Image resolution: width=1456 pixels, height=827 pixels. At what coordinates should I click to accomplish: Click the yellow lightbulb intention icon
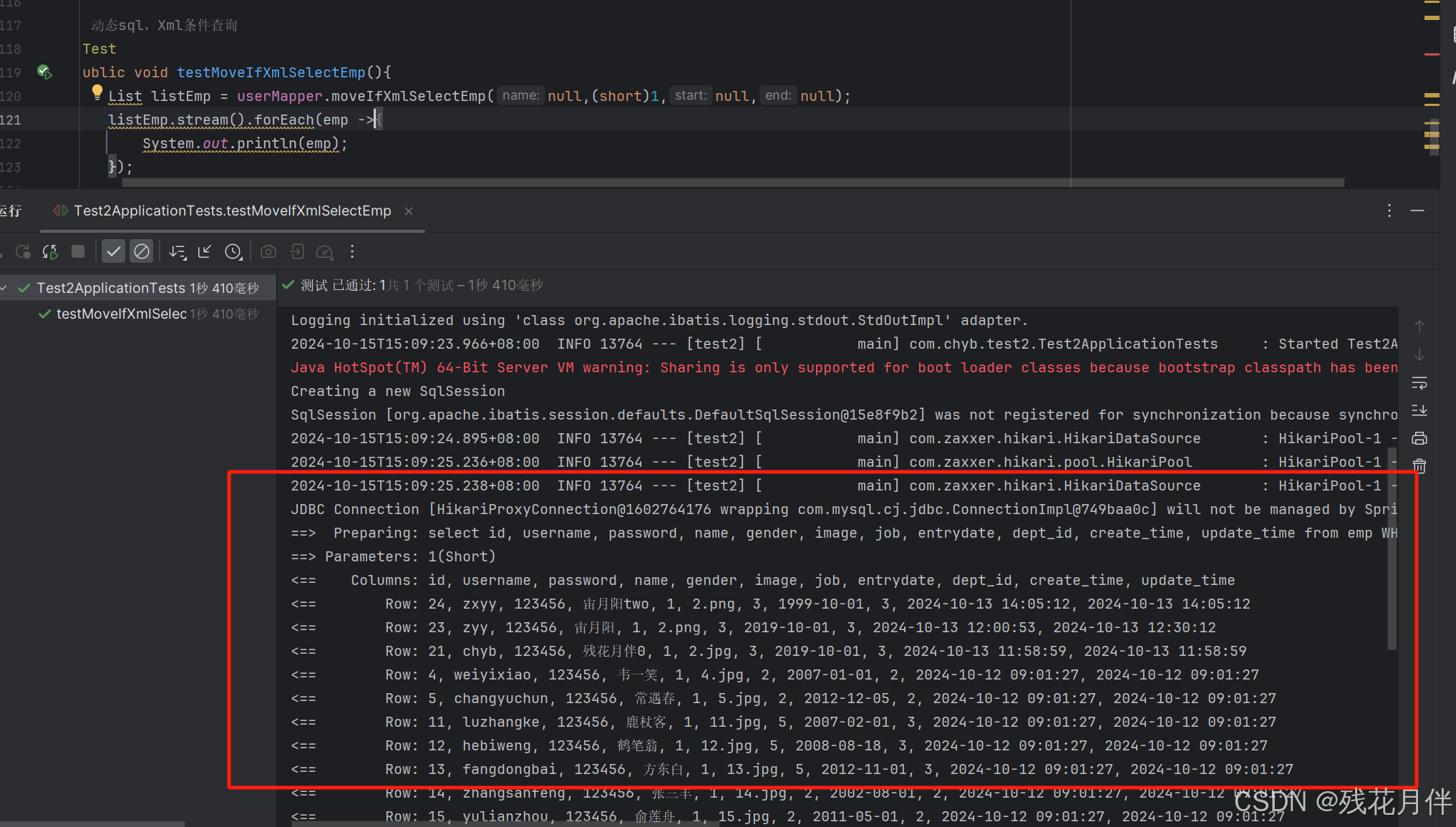(x=97, y=92)
